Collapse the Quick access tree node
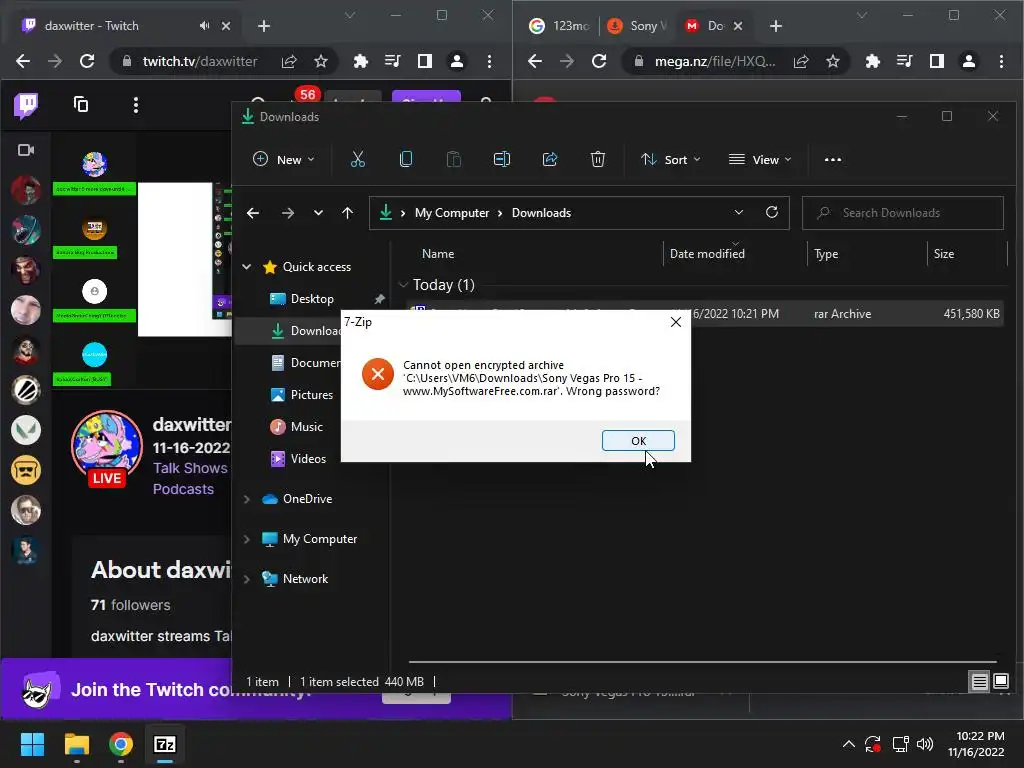The height and width of the screenshot is (768, 1024). pos(247,266)
